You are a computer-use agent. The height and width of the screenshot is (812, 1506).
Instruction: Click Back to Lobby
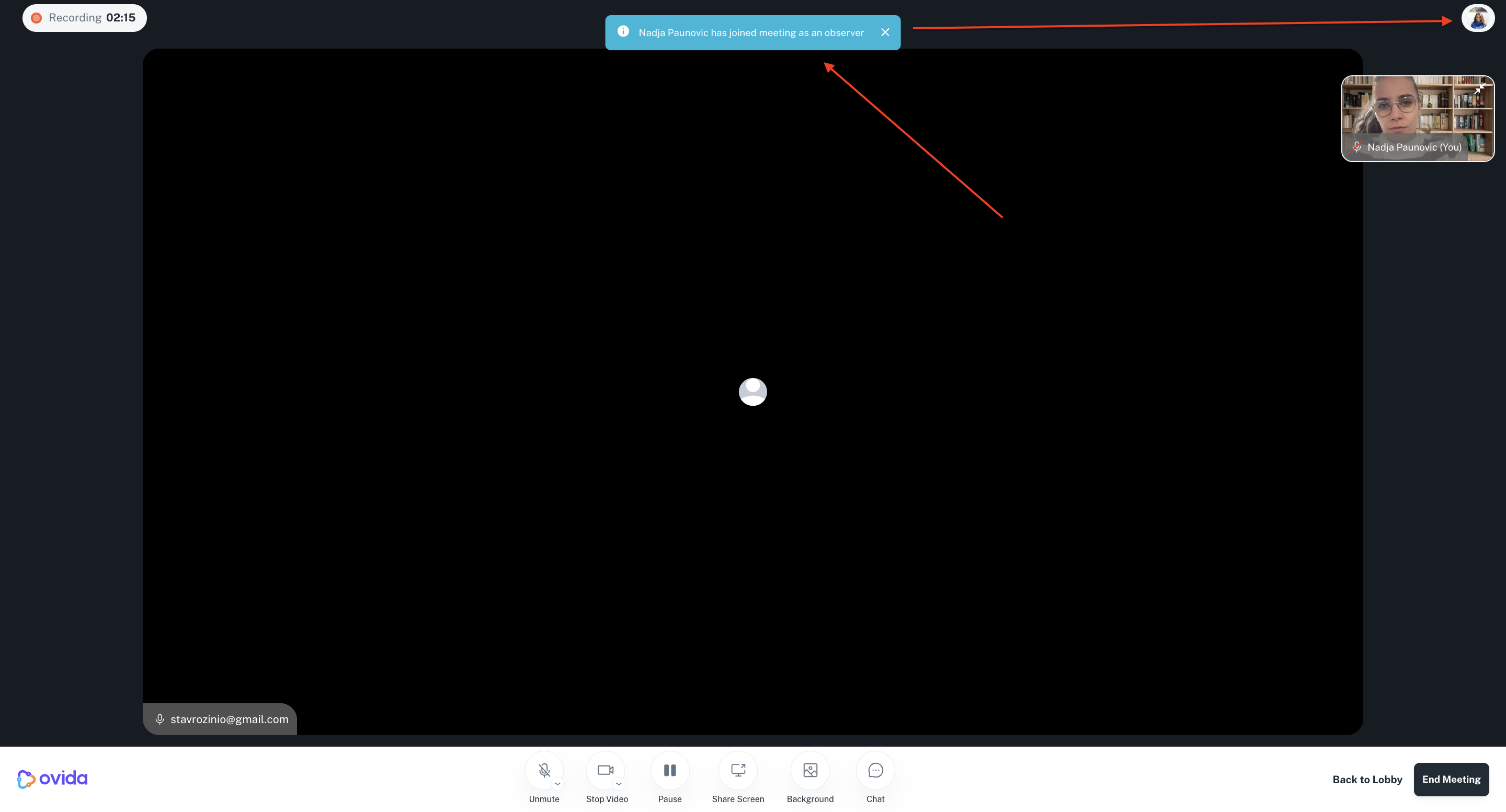[1367, 779]
